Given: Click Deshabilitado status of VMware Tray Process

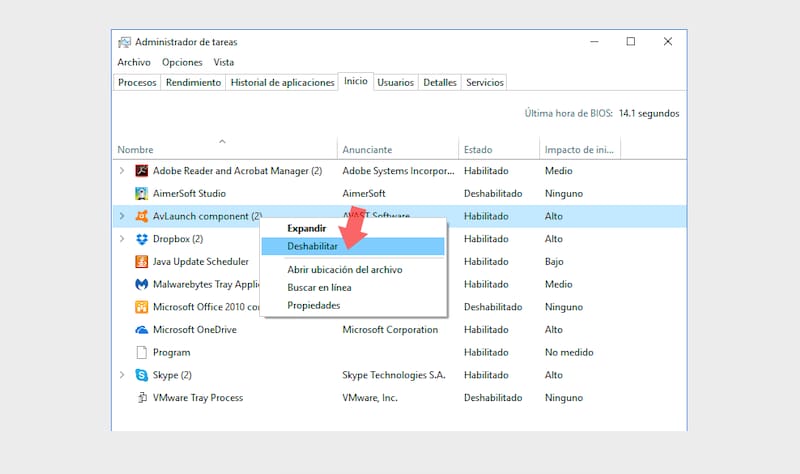Looking at the screenshot, I should pyautogui.click(x=493, y=397).
